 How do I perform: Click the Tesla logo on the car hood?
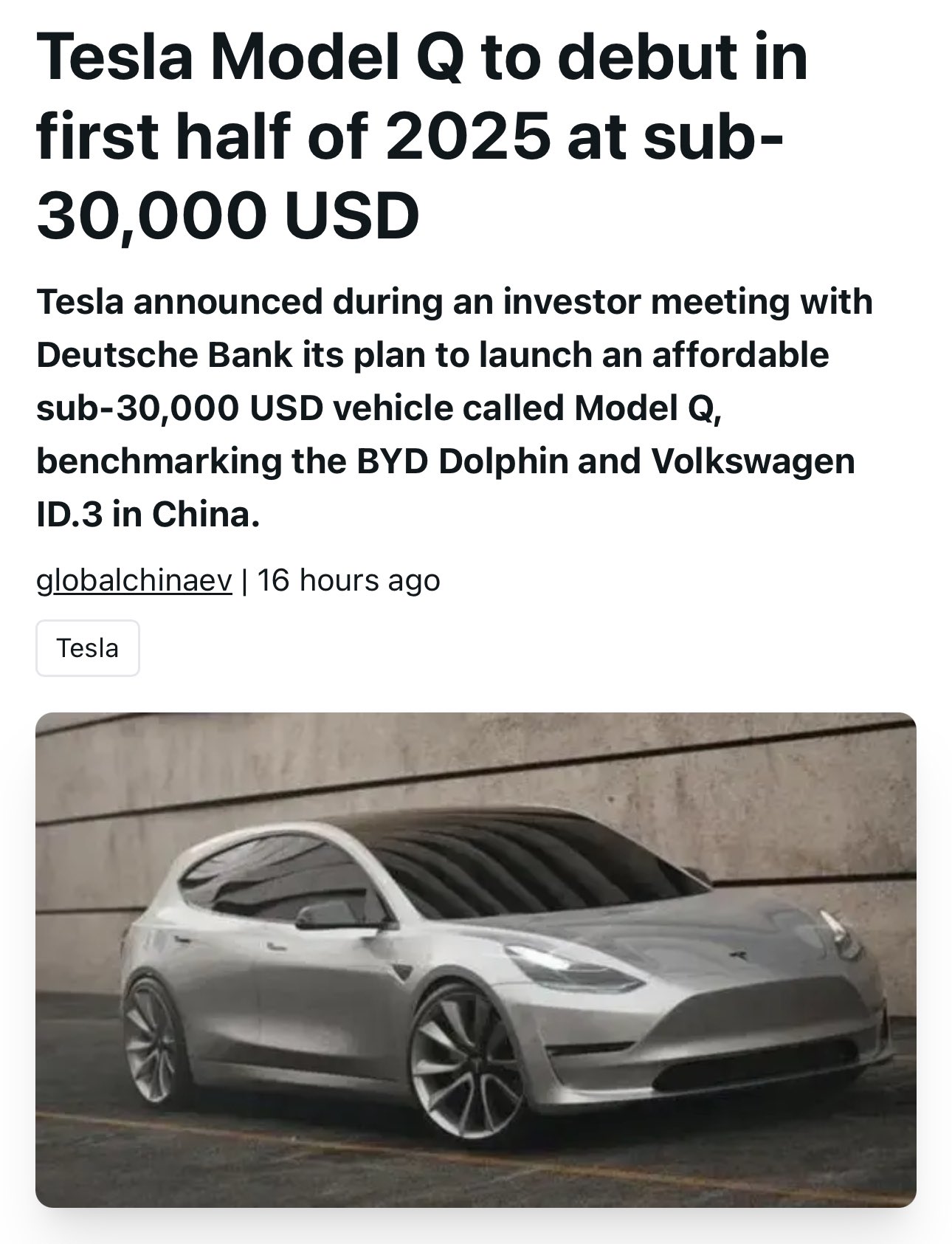[737, 955]
